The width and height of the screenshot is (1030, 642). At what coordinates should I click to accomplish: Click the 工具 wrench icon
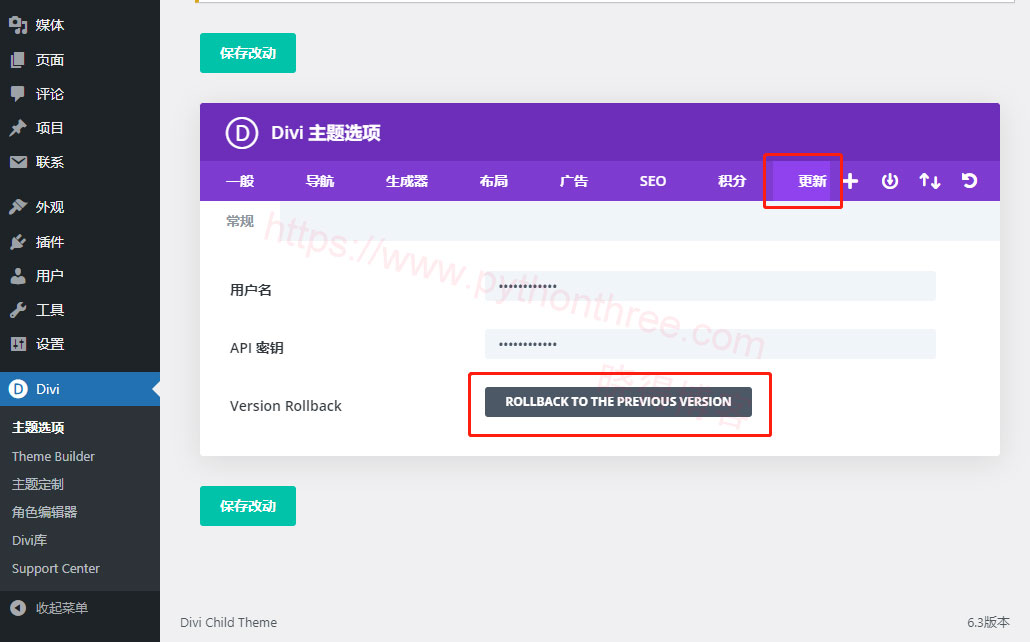[18, 310]
